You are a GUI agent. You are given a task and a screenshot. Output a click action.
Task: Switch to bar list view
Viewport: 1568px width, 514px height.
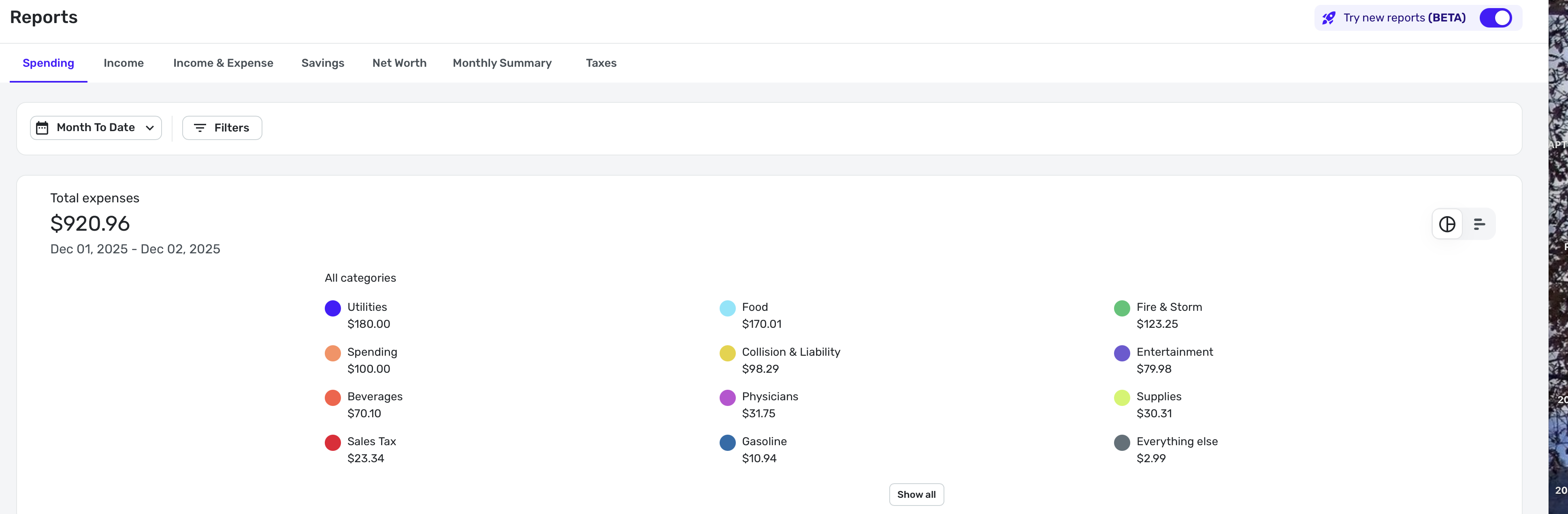[1479, 225]
